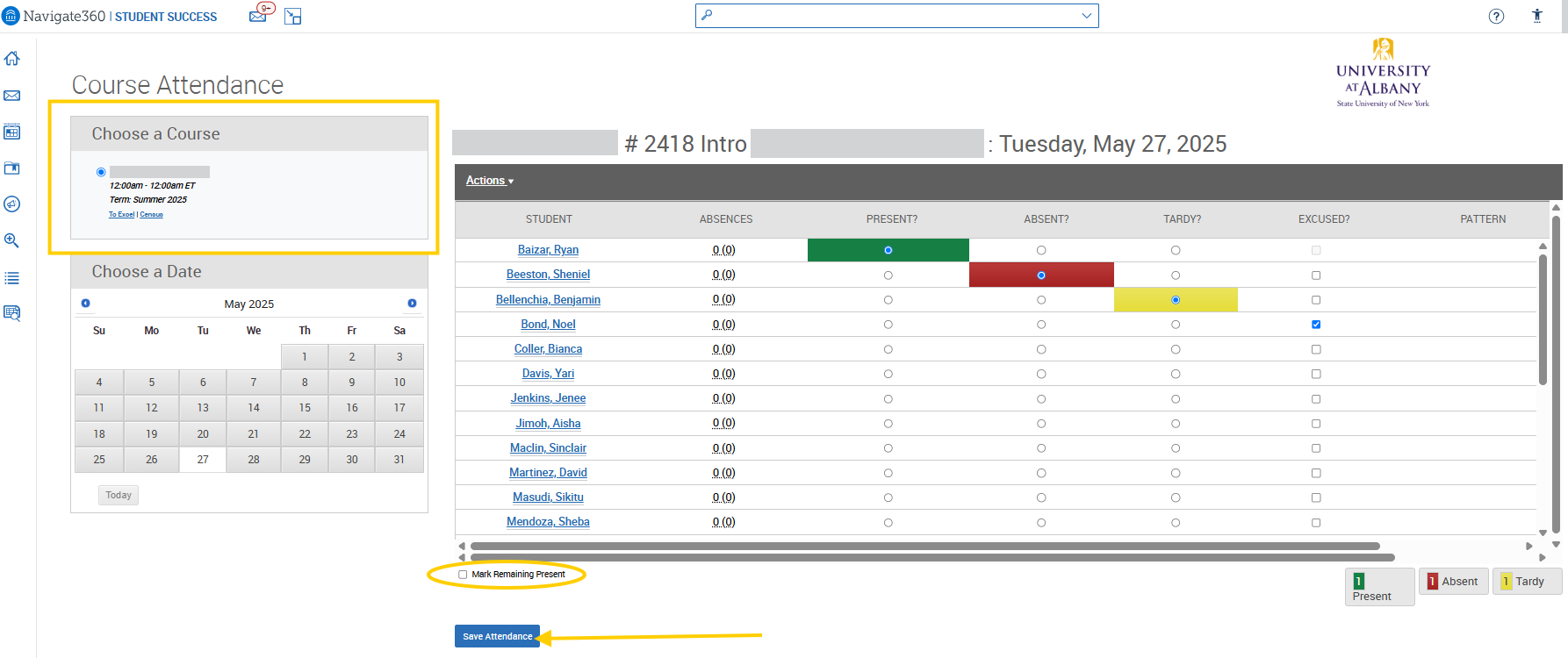The width and height of the screenshot is (1568, 658).
Task: Select May 28 in the calendar
Action: tap(253, 460)
